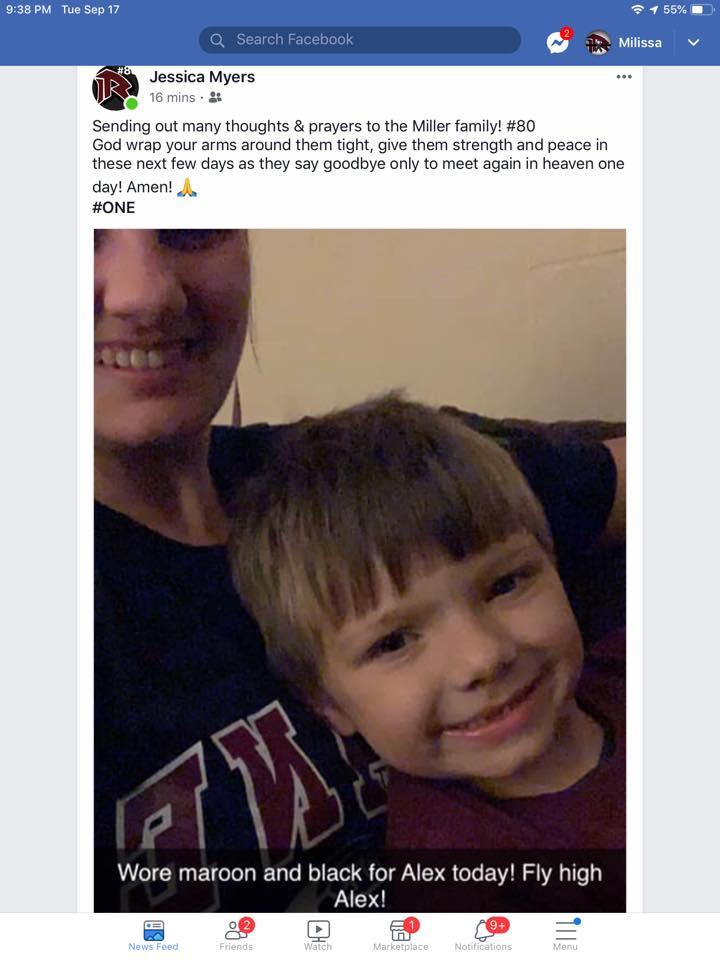720x960 pixels.
Task: Check the 16 mins timestamp
Action: [172, 97]
